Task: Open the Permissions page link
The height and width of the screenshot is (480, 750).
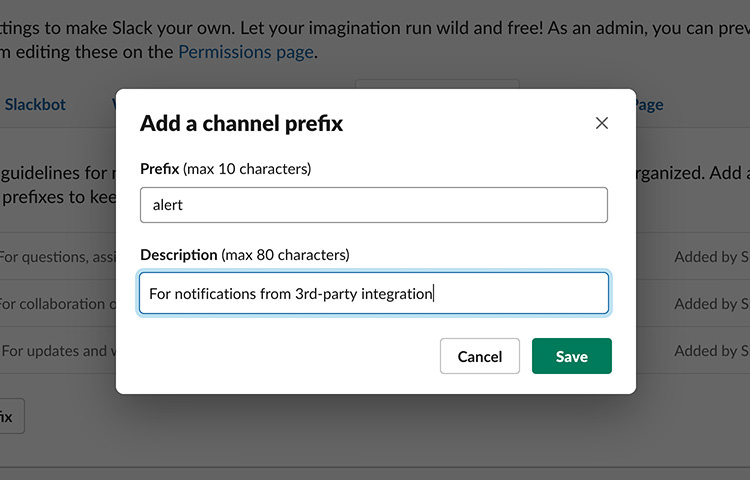Action: pyautogui.click(x=246, y=52)
